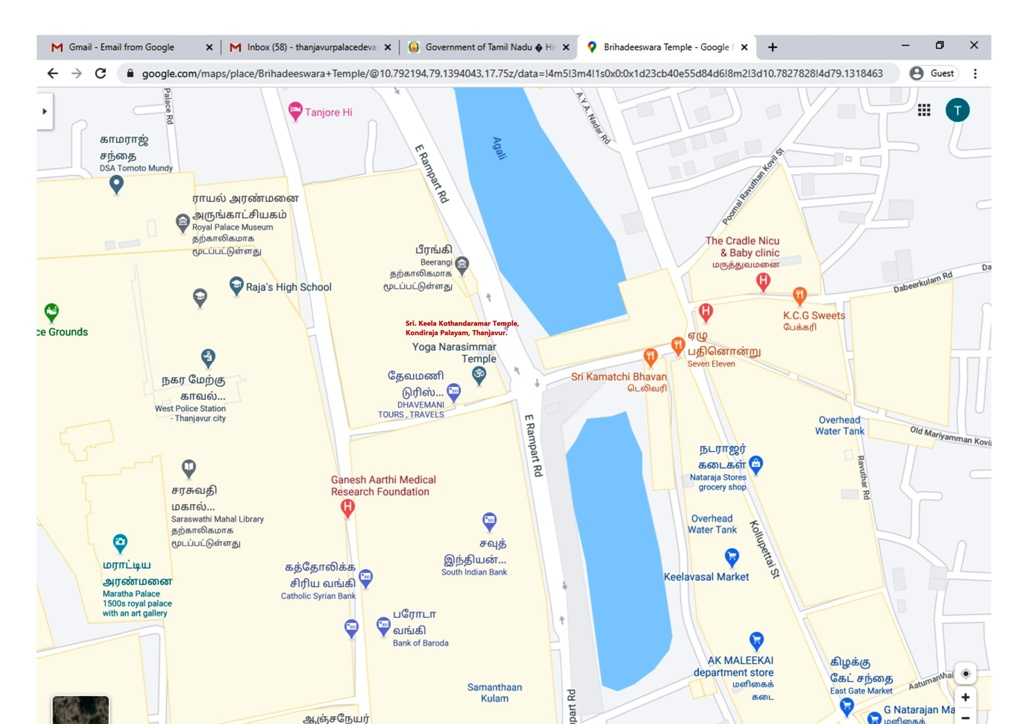Click the Maratha Palace camera marker
Viewport: 1024px width, 724px height.
pyautogui.click(x=120, y=543)
